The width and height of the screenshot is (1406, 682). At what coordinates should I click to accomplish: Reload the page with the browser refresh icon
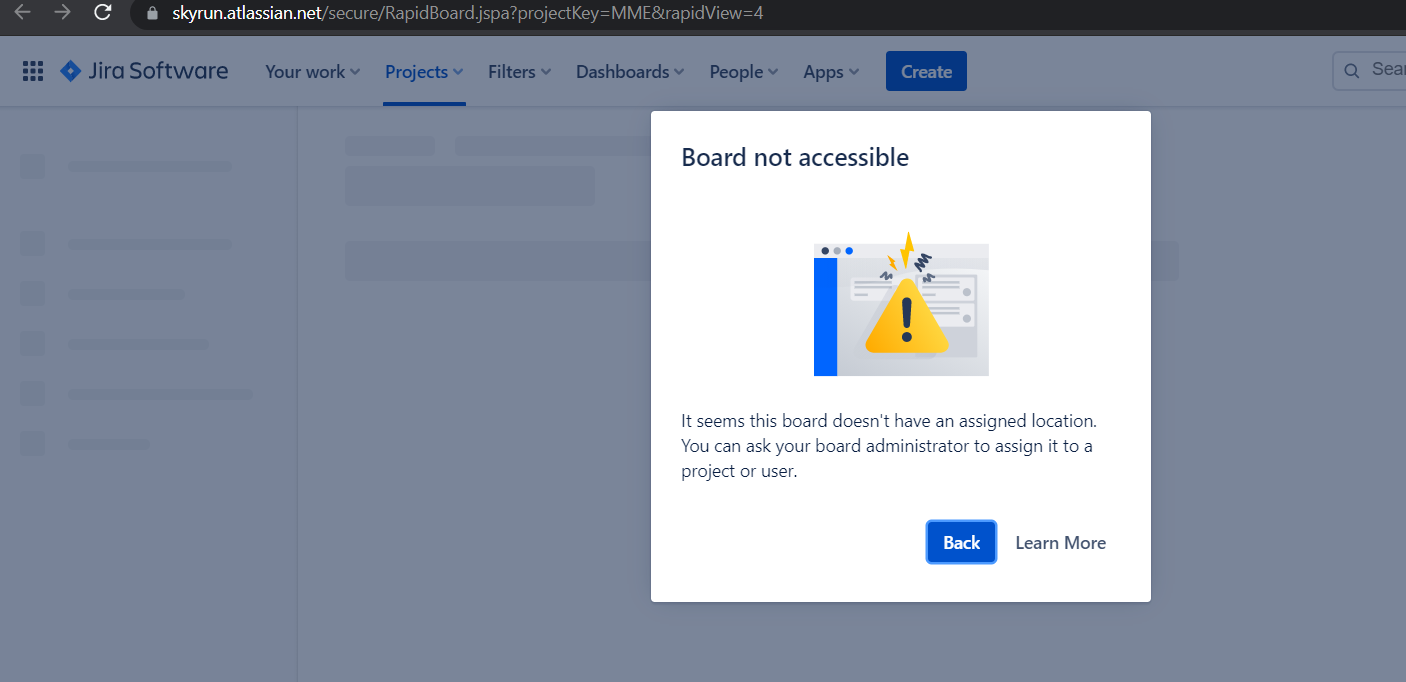point(102,13)
